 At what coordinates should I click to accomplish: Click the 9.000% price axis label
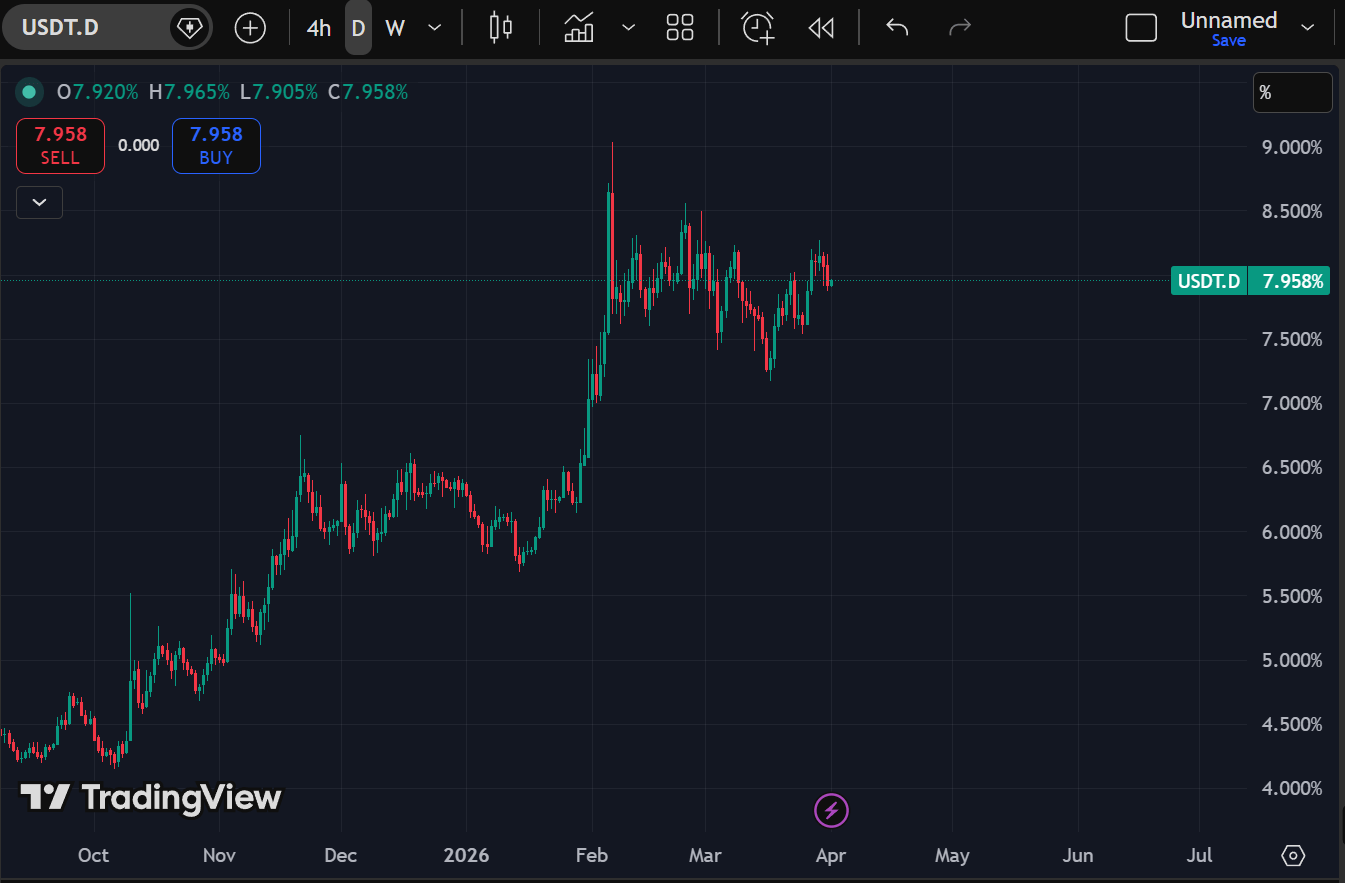coord(1290,147)
